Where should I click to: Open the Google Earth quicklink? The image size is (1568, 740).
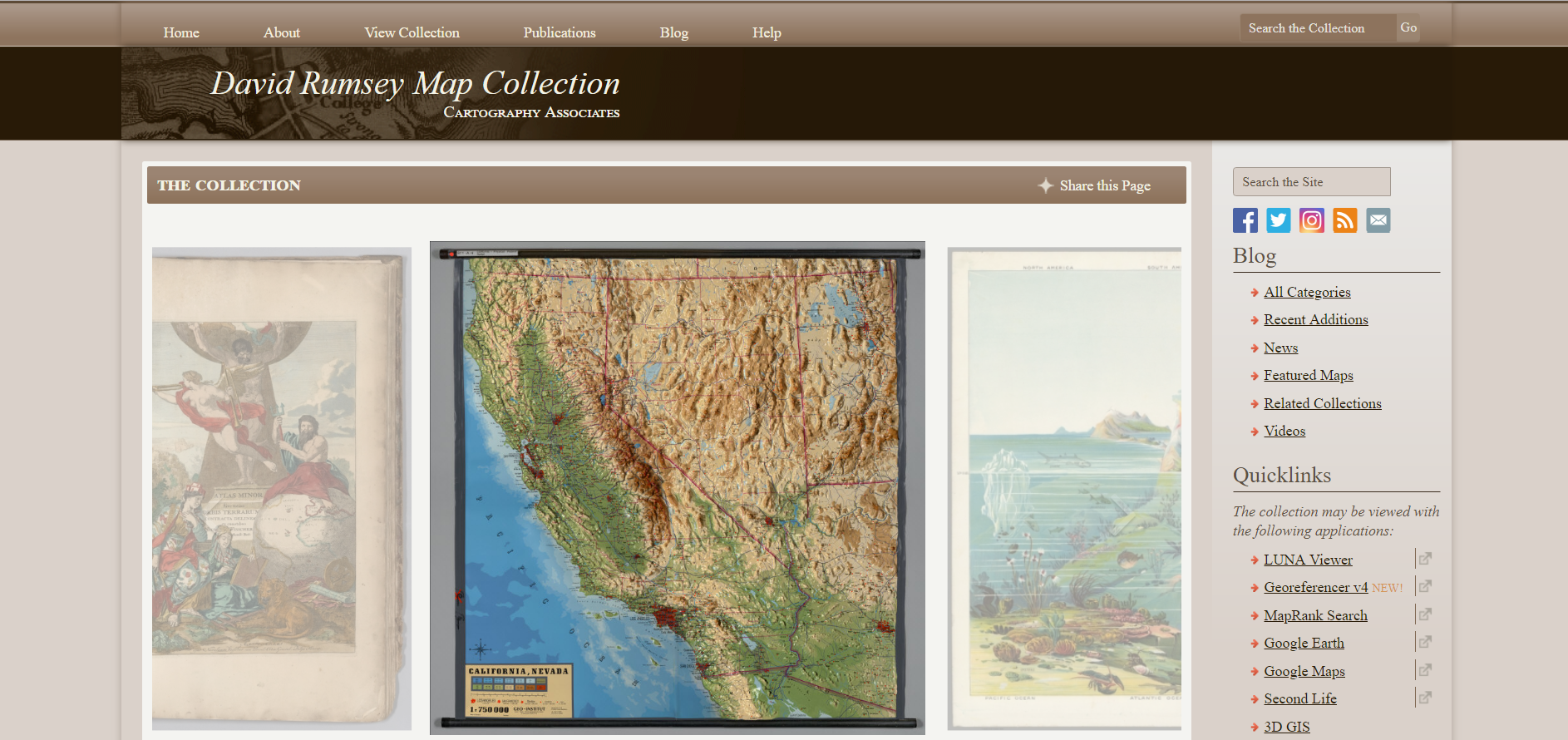(x=1304, y=643)
